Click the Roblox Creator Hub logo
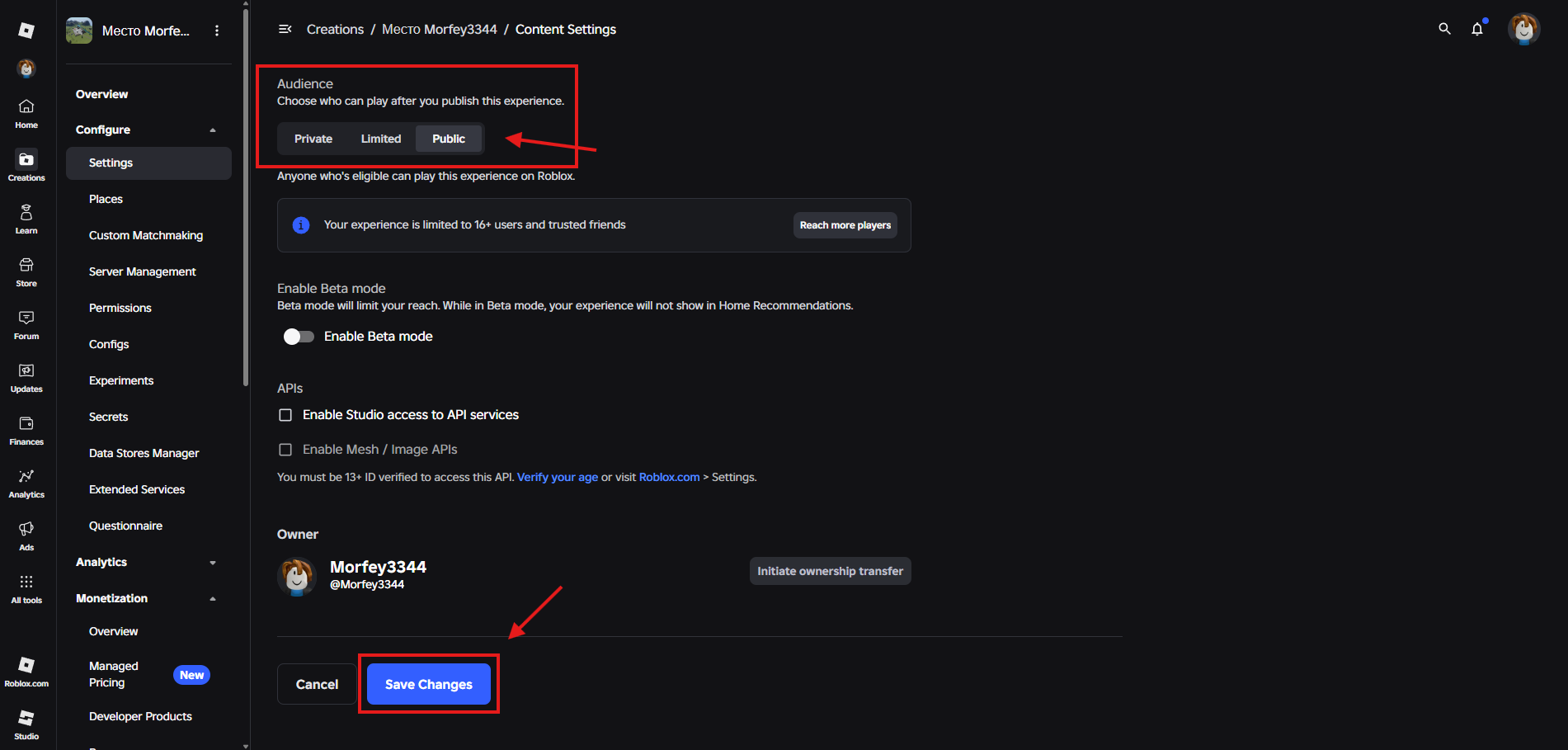This screenshot has height=750, width=1568. [26, 31]
